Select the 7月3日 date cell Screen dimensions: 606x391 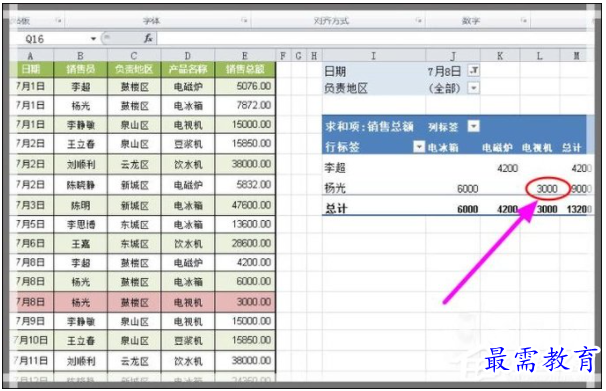coord(32,205)
